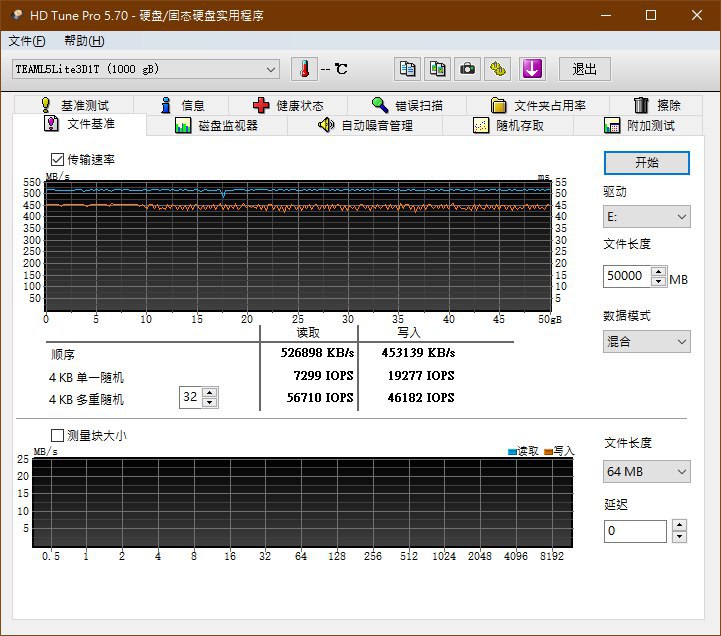Viewport: 721px width, 636px height.
Task: Open the 数据模式 混合 dropdown
Action: pos(647,342)
